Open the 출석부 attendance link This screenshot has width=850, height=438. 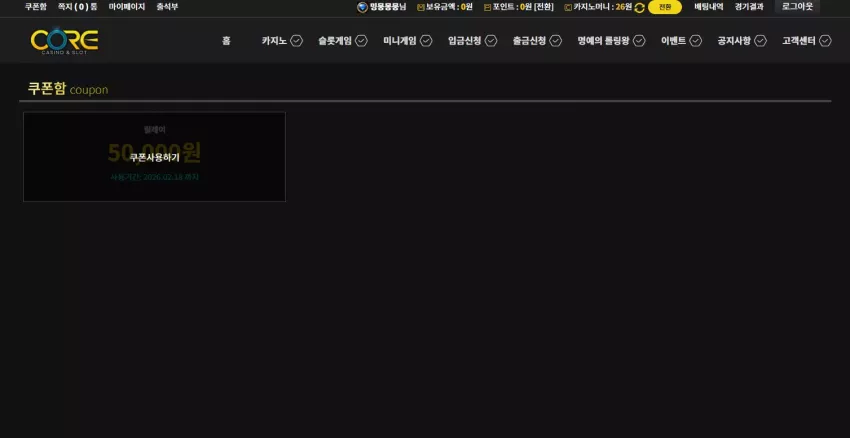(167, 7)
